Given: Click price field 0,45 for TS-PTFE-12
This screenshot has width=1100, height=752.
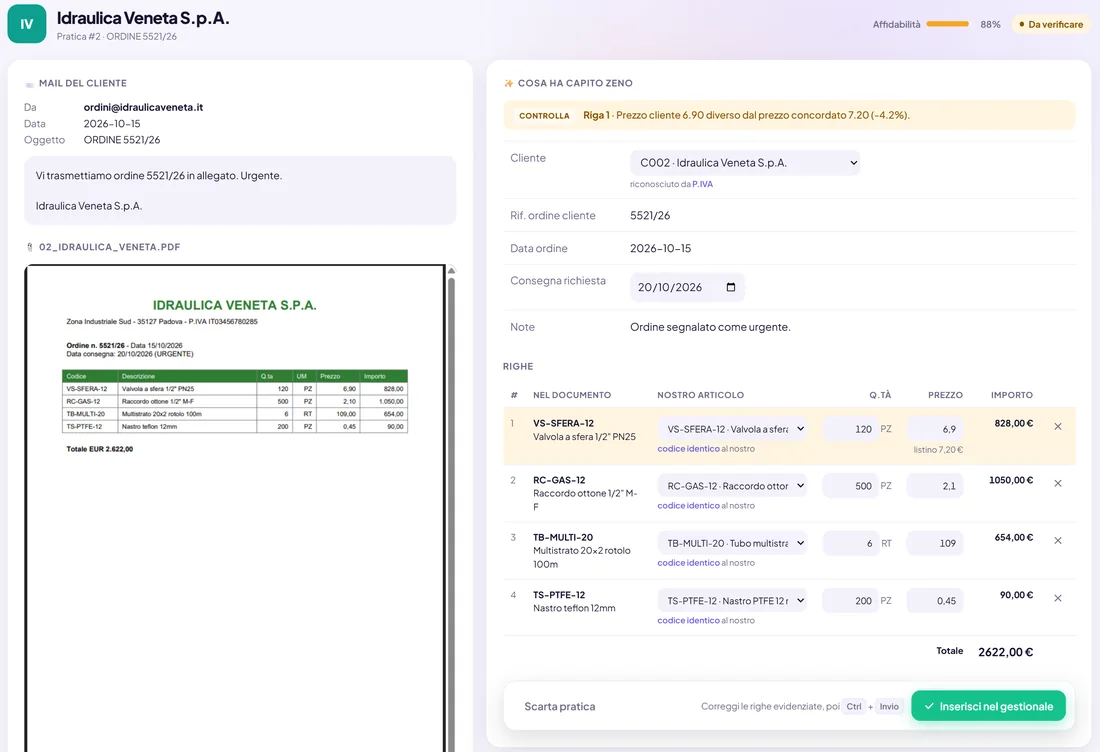Looking at the screenshot, I should pyautogui.click(x=934, y=601).
